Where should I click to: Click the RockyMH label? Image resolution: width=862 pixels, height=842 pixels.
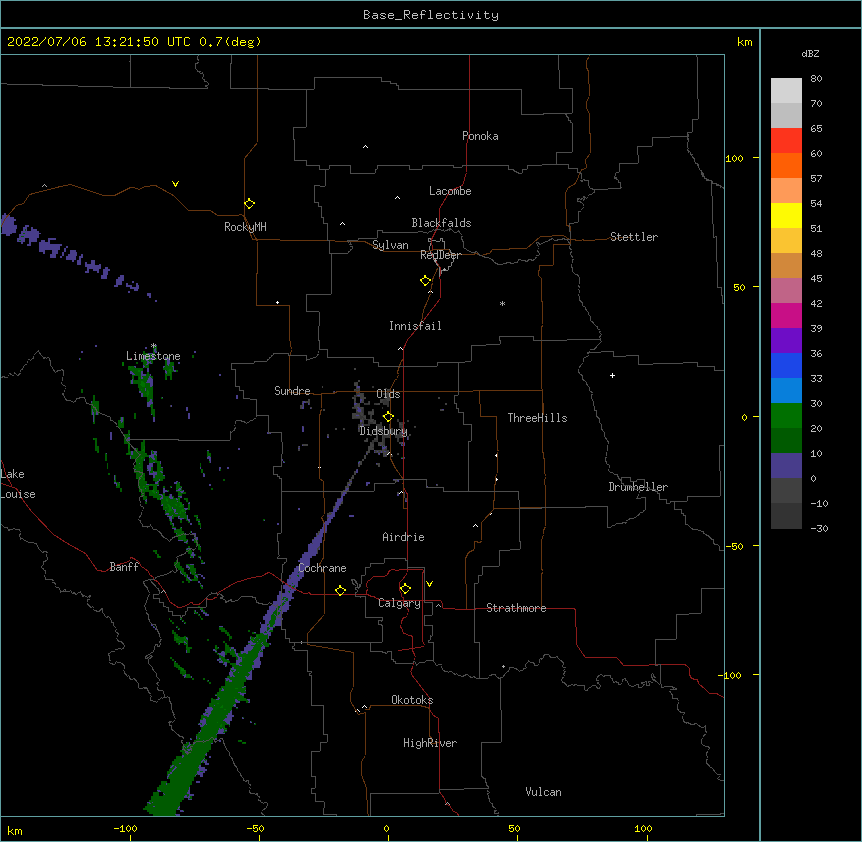coord(245,227)
